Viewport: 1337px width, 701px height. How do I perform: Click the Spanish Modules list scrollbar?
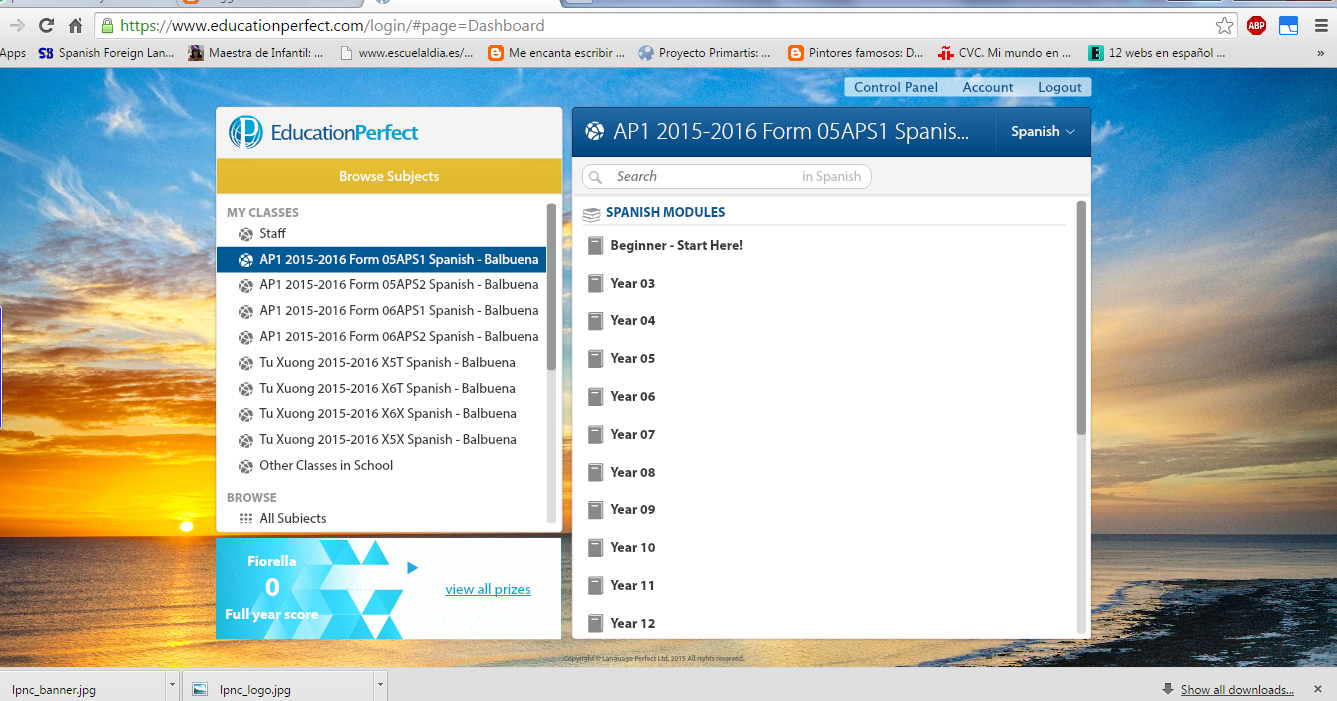(x=1081, y=318)
